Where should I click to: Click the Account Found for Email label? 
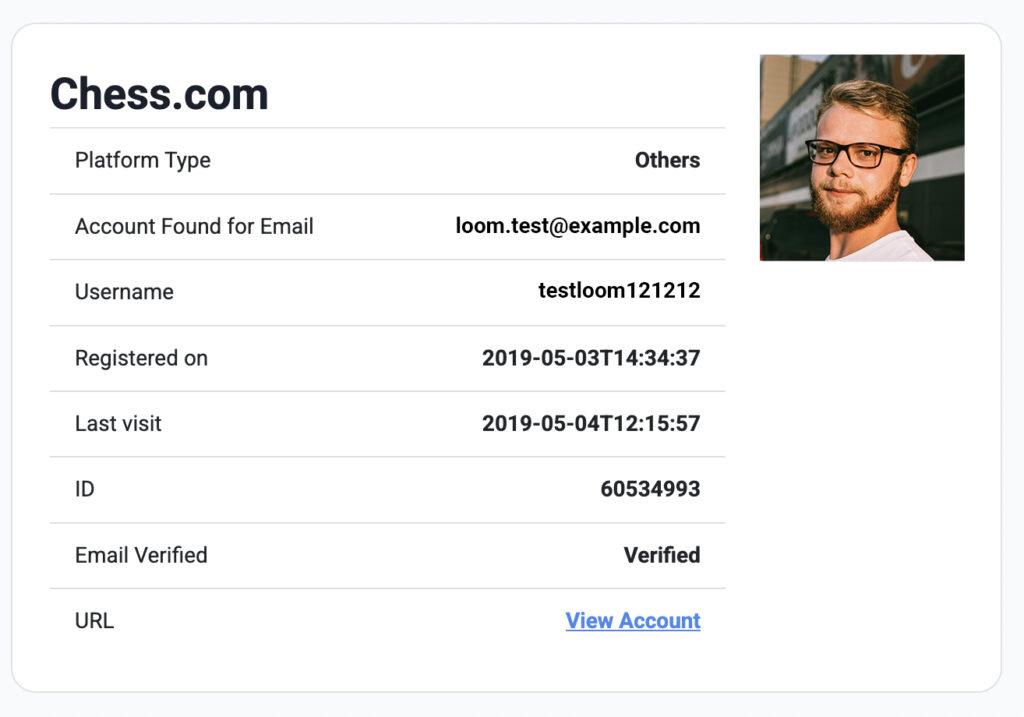[x=195, y=227]
